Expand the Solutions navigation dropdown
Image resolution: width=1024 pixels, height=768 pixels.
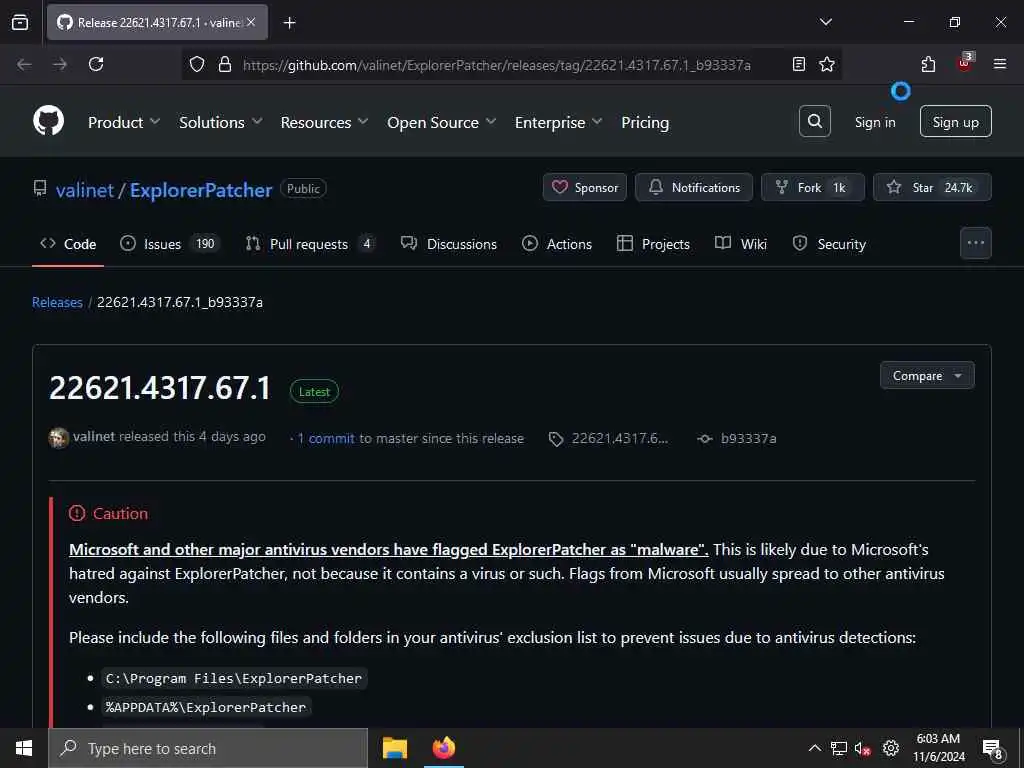pos(221,122)
